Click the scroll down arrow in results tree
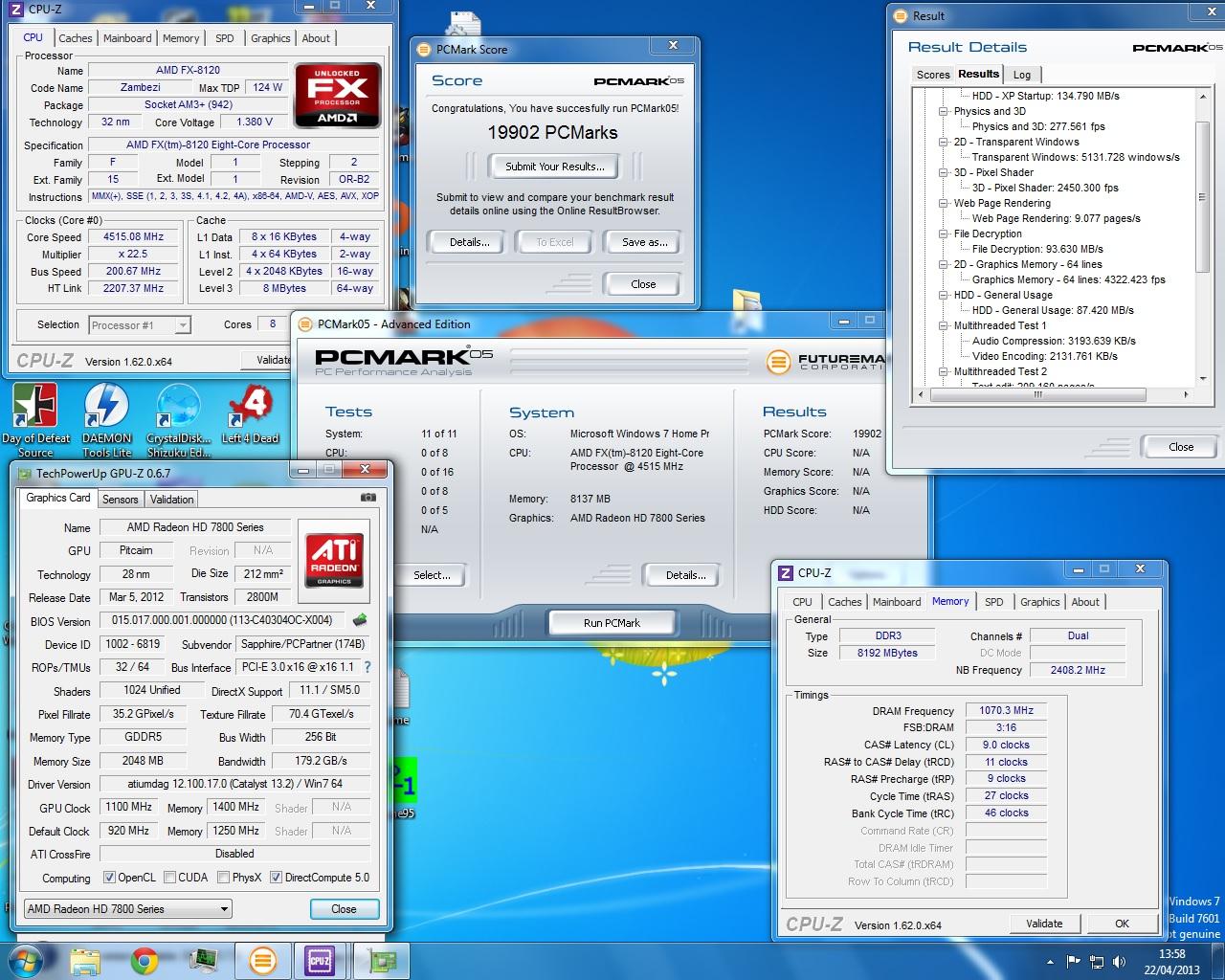 coord(1202,381)
